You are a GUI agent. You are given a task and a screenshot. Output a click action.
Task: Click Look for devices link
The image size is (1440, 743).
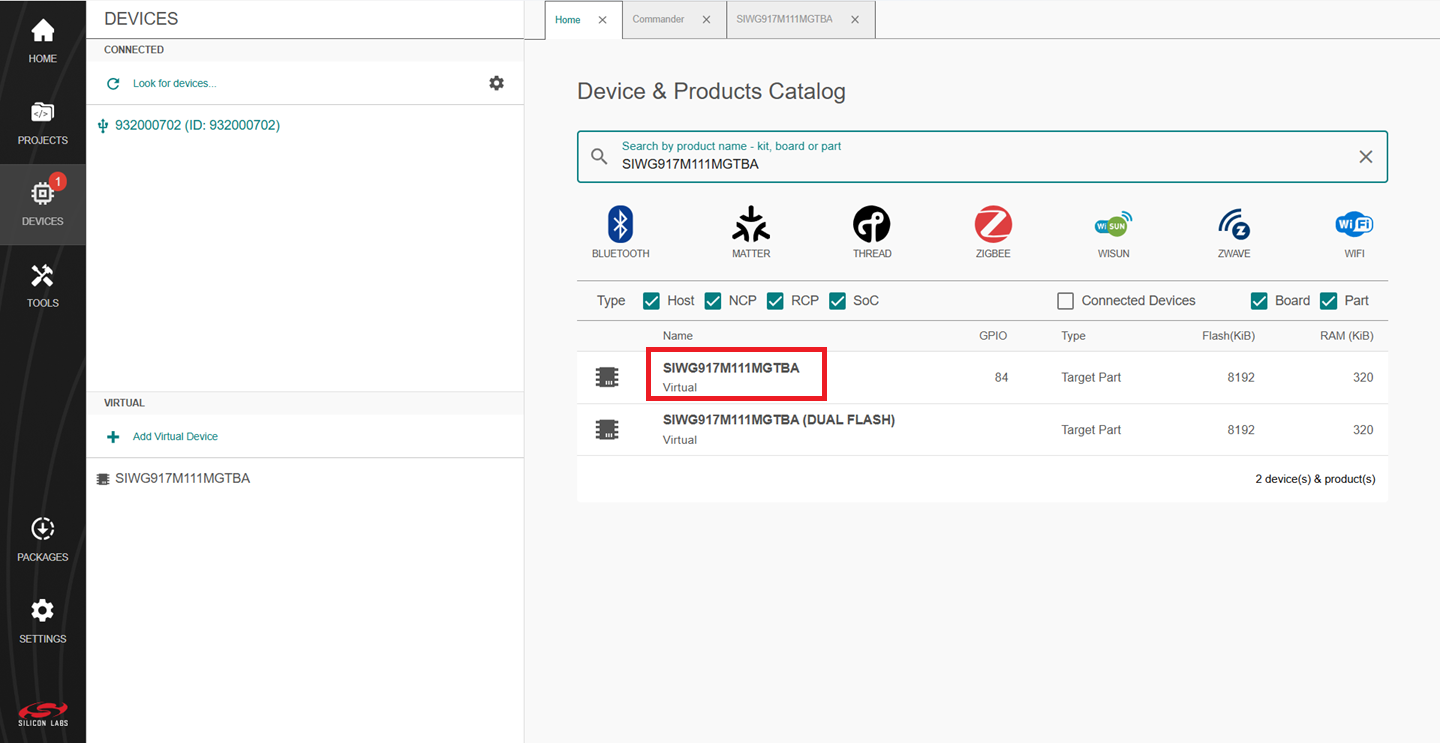[174, 83]
